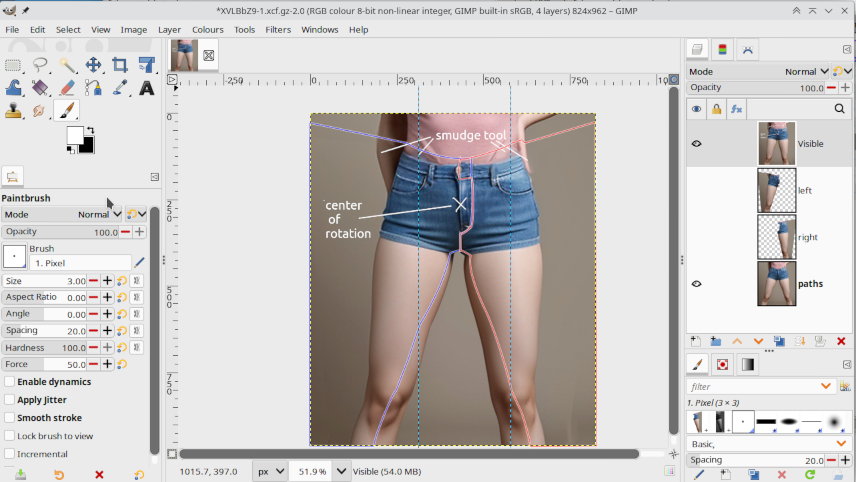Delete layer using red X icon
This screenshot has width=856, height=482.
coord(841,341)
